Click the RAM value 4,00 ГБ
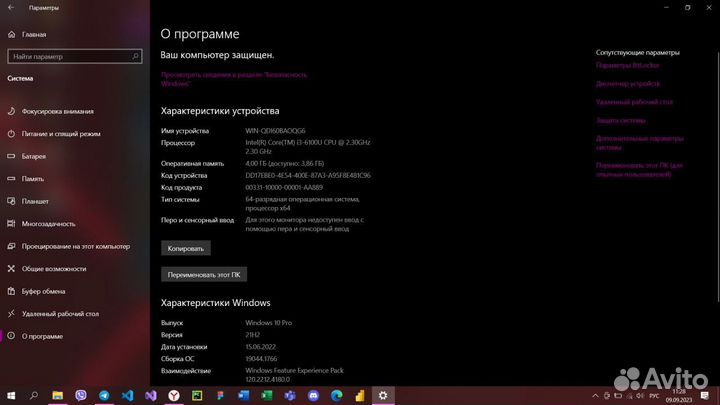This screenshot has height=405, width=720. 284,163
